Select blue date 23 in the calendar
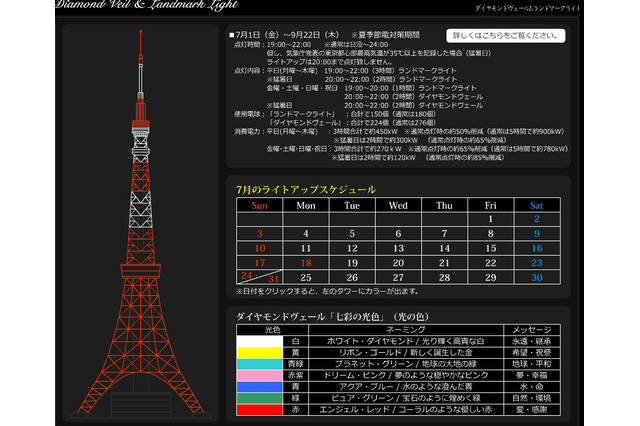640x426 pixels. coord(537,263)
